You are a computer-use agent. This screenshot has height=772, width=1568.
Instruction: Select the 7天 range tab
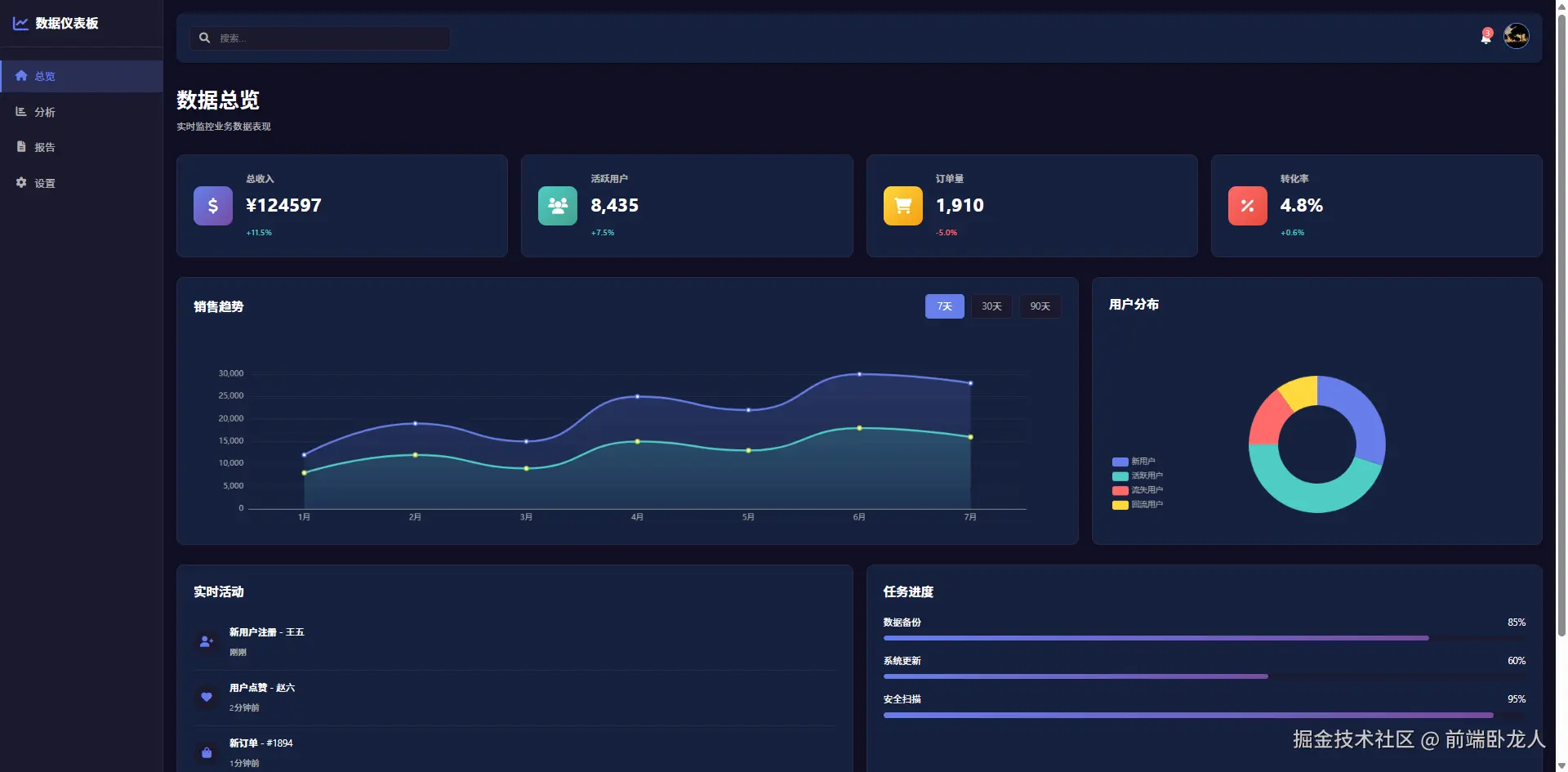click(945, 306)
